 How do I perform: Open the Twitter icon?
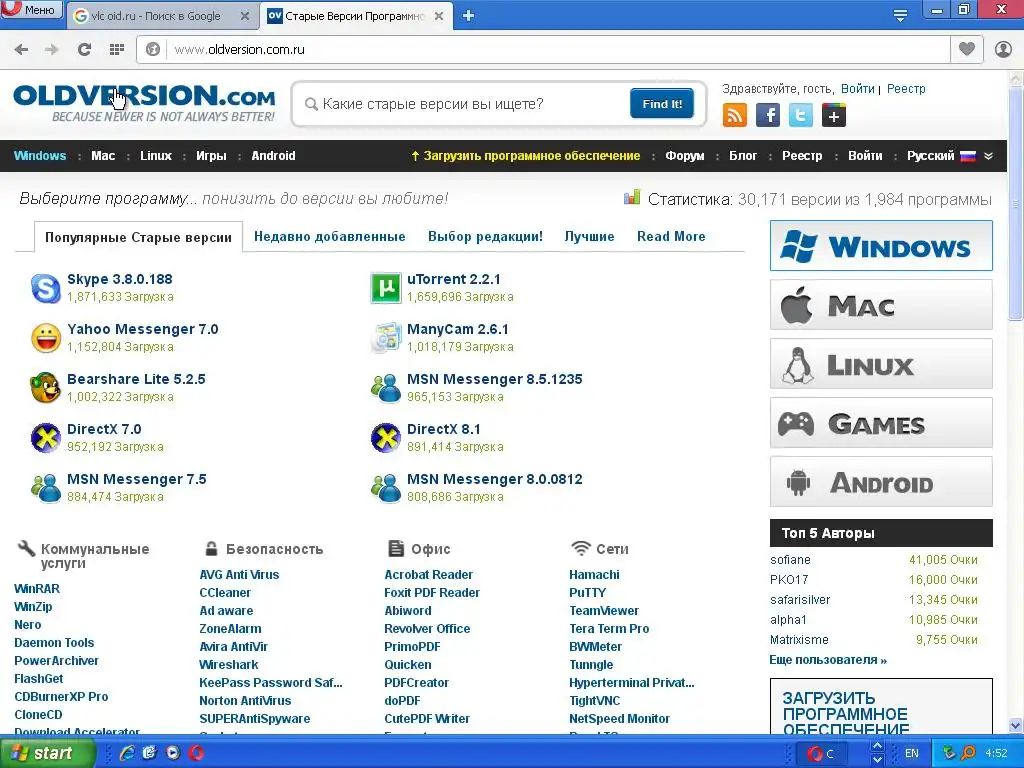(x=801, y=116)
